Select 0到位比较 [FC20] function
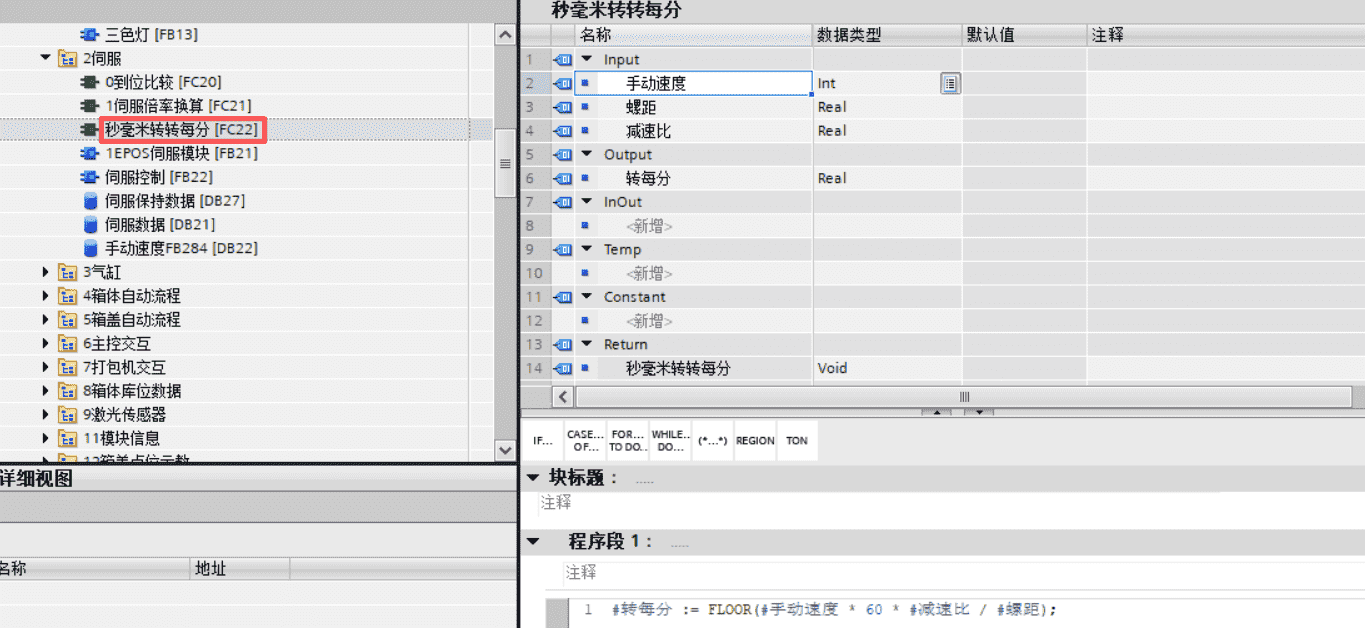 [x=162, y=82]
